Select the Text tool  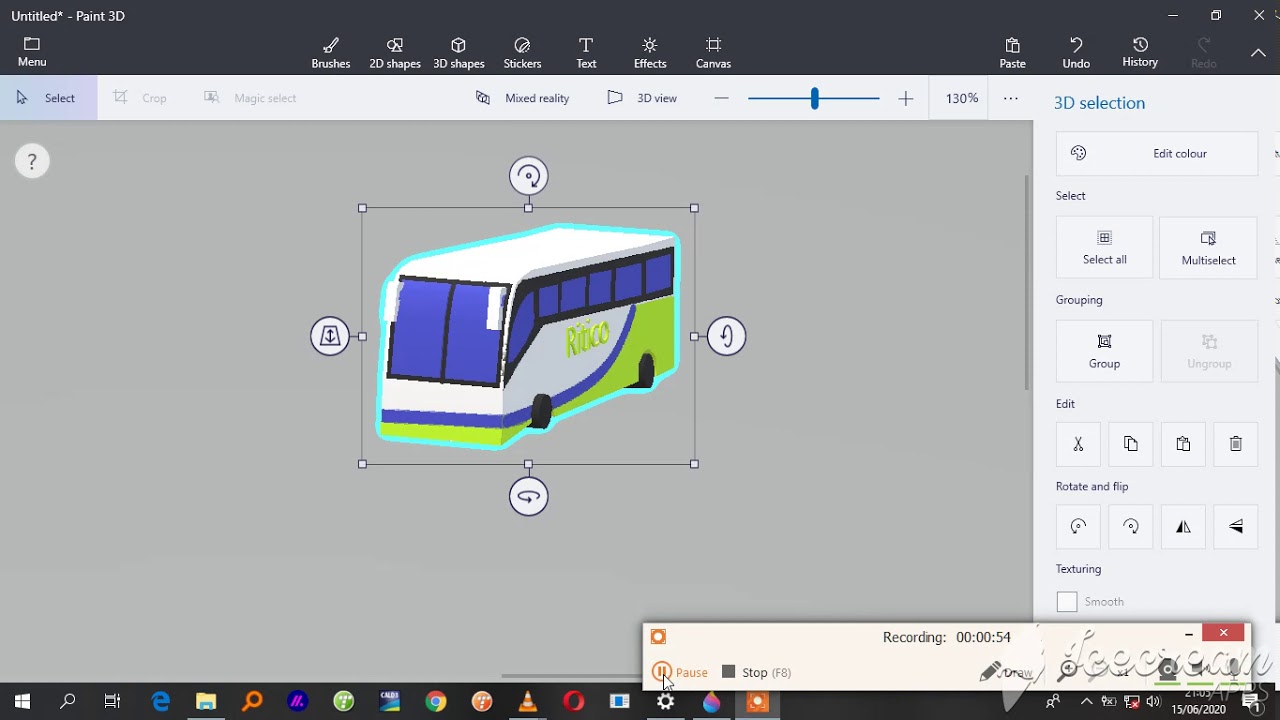pyautogui.click(x=586, y=53)
